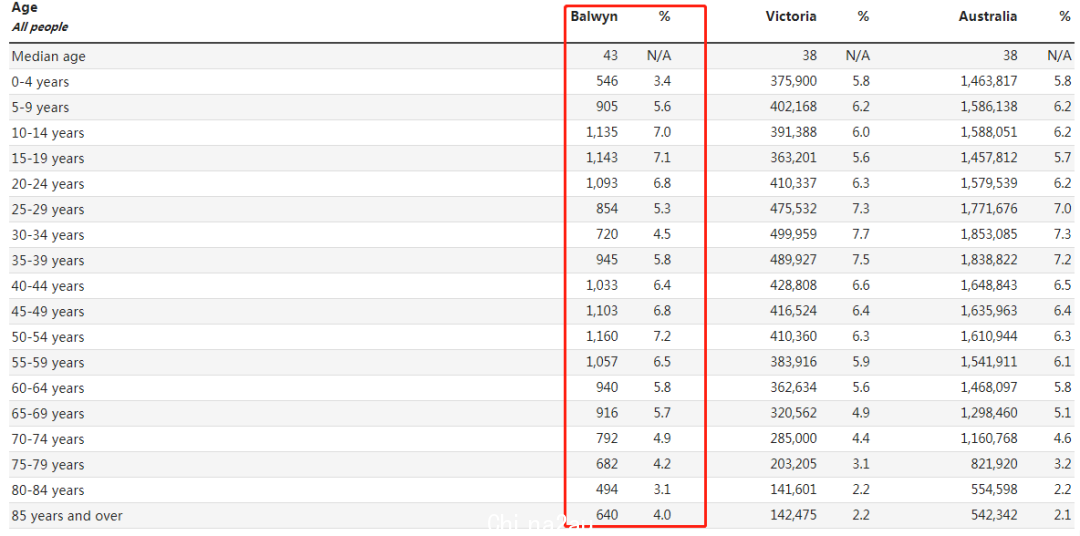
Task: Click the Australia column header
Action: click(x=988, y=17)
